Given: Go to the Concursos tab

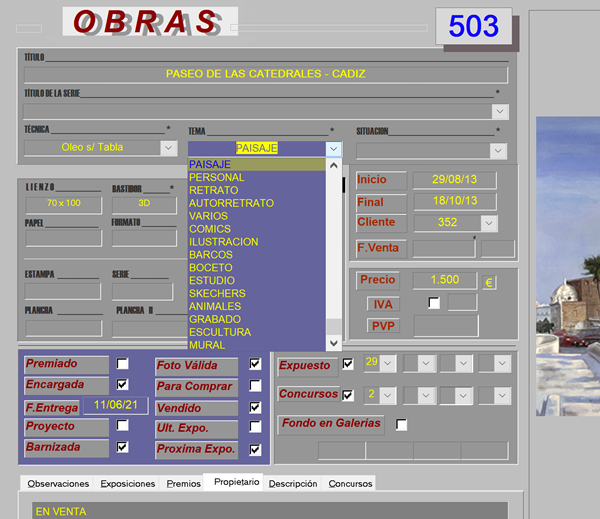Looking at the screenshot, I should coord(350,484).
